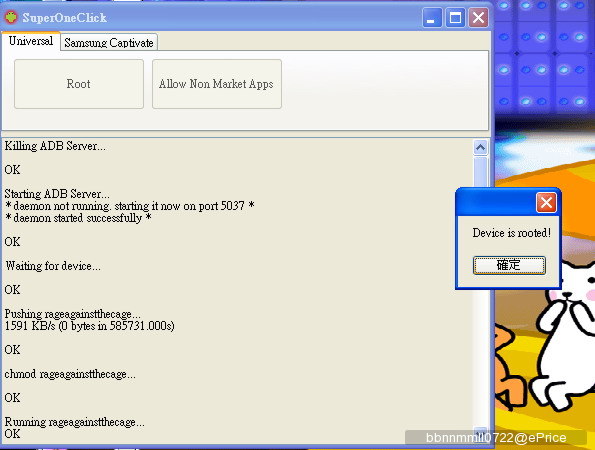Image resolution: width=595 pixels, height=450 pixels.
Task: Open the Samsung Captivate tab
Action: point(109,42)
